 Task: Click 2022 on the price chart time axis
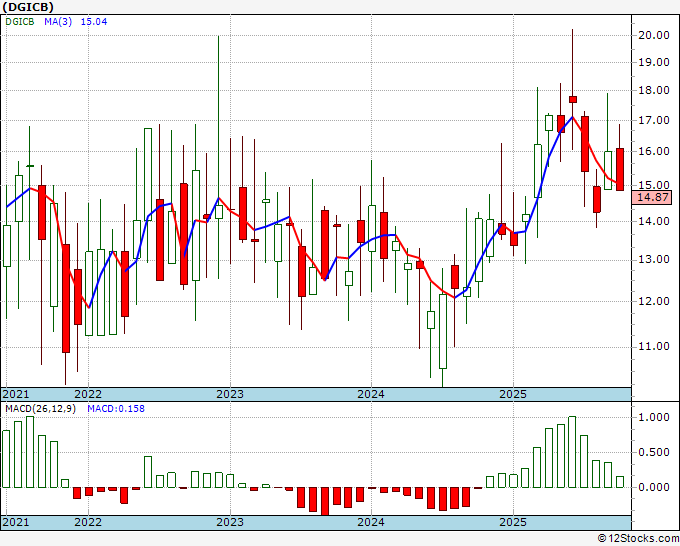click(88, 394)
